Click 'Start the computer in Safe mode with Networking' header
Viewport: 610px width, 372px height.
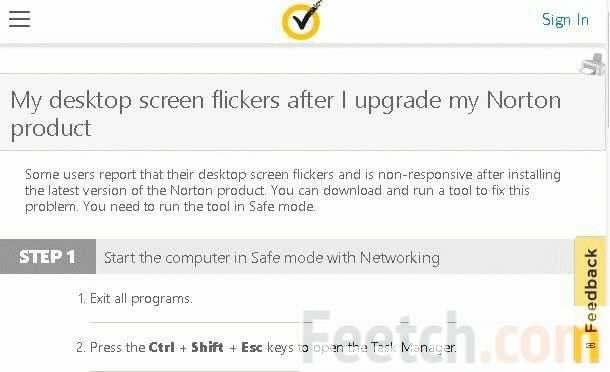[x=272, y=258]
